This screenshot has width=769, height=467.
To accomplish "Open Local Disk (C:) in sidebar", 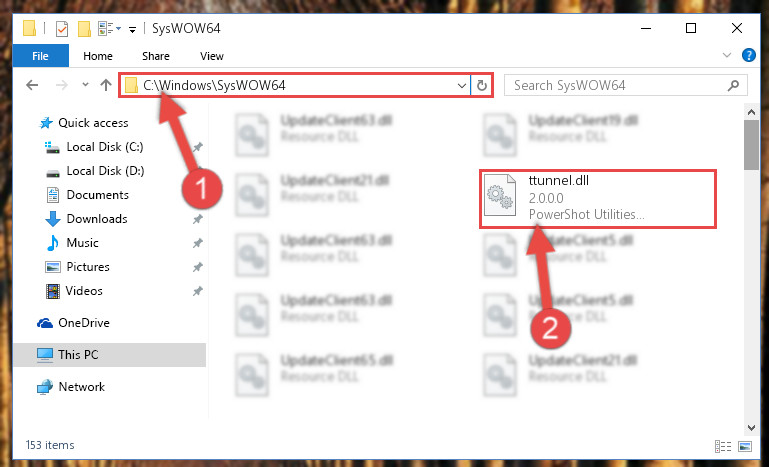I will [105, 147].
